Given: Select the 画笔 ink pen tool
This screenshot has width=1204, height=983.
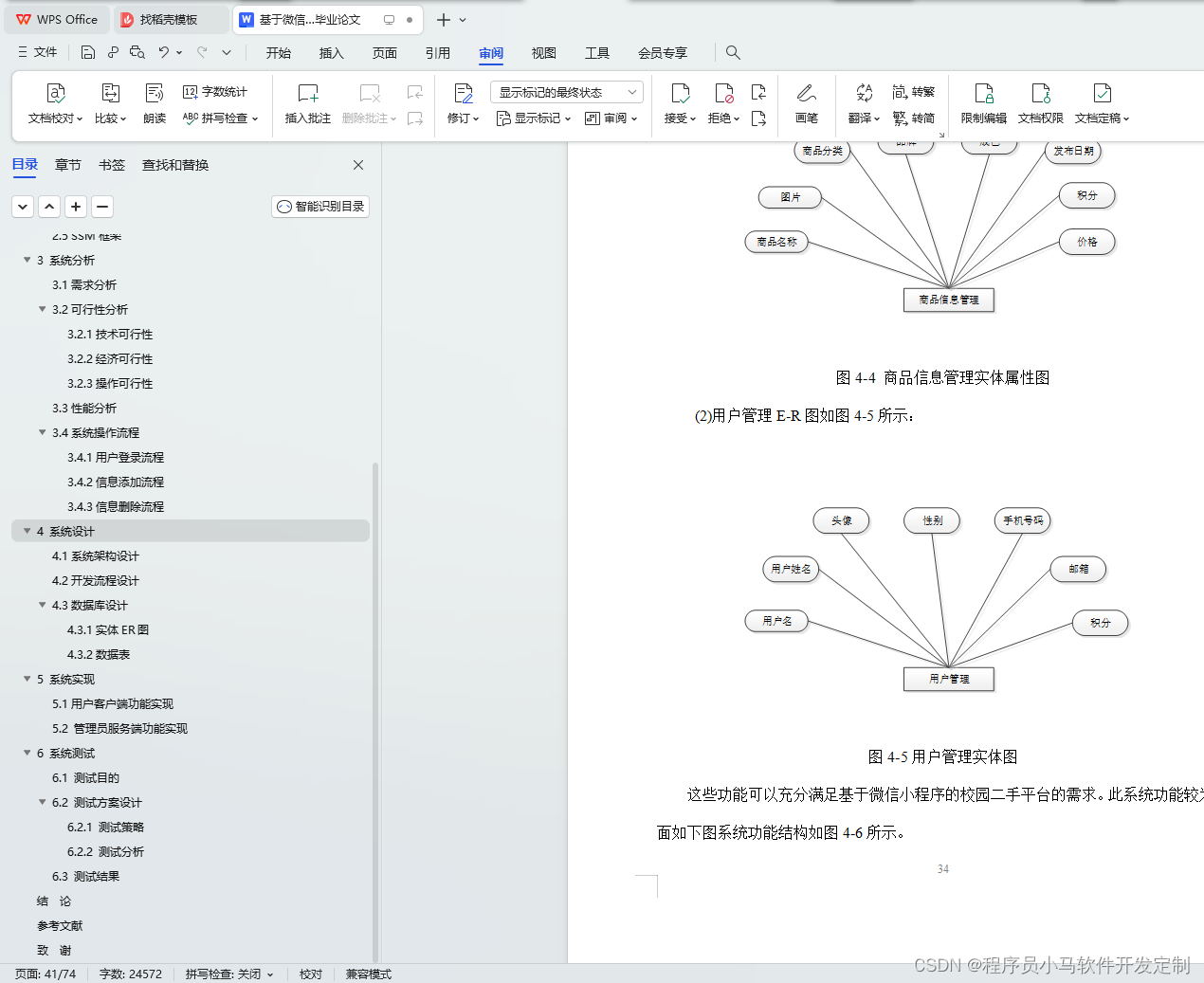Looking at the screenshot, I should (x=807, y=103).
